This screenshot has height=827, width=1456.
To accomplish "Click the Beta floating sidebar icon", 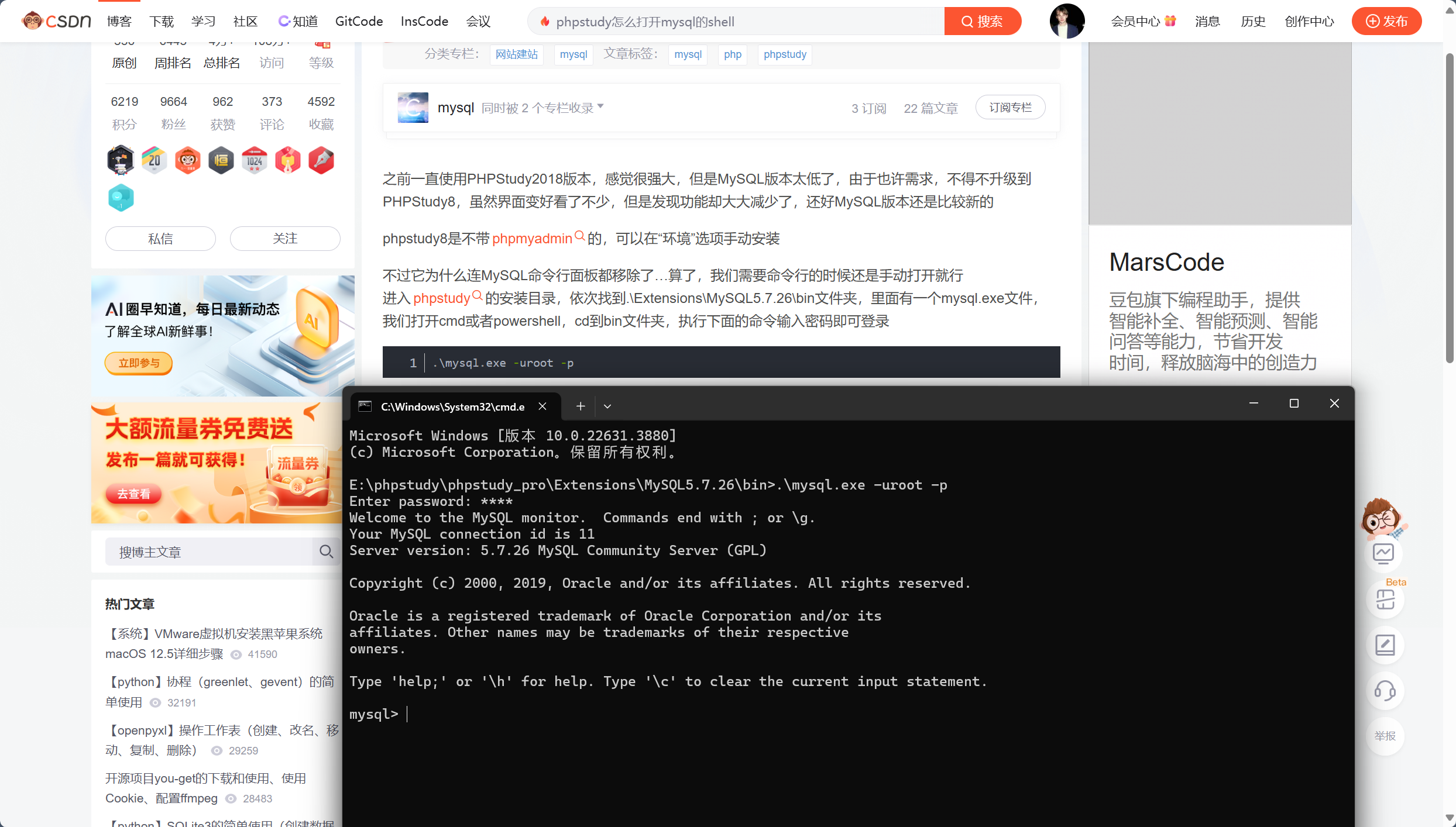I will pyautogui.click(x=1385, y=599).
